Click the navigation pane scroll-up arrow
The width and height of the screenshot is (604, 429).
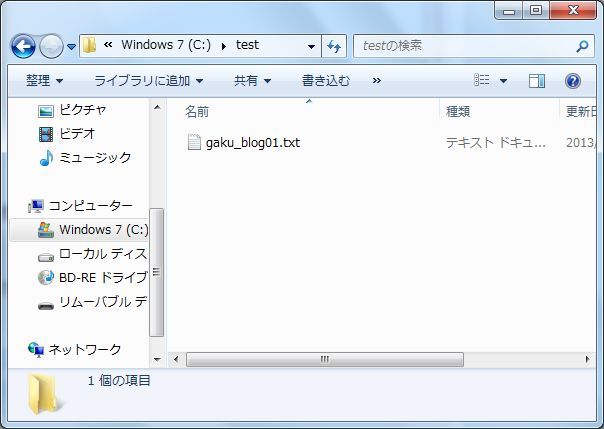(x=157, y=107)
